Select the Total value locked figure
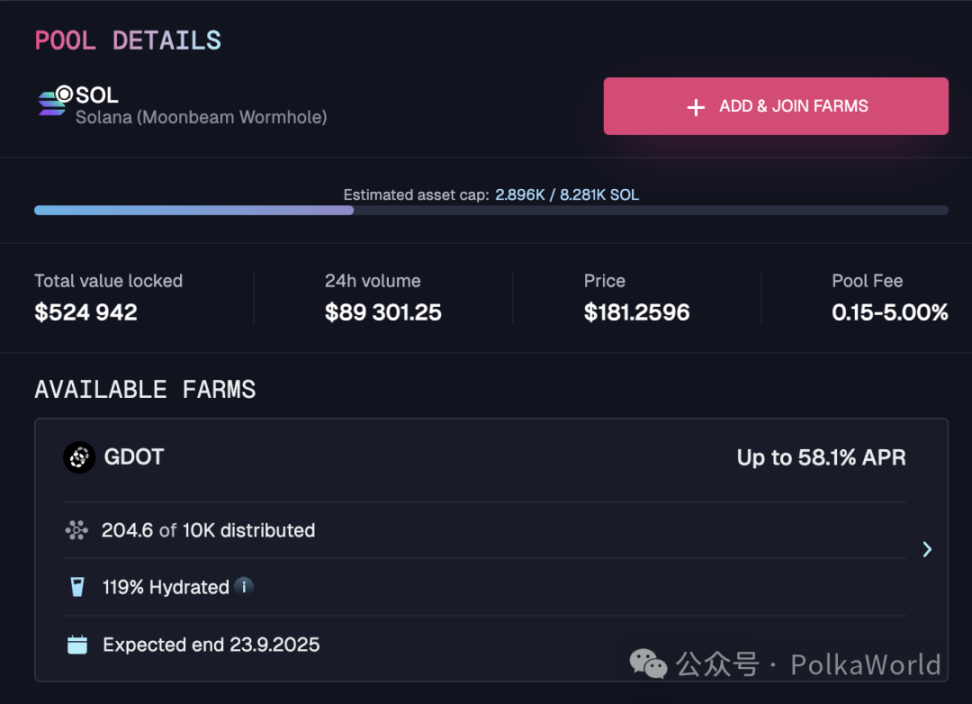Screen dimensions: 972x704 pos(86,312)
